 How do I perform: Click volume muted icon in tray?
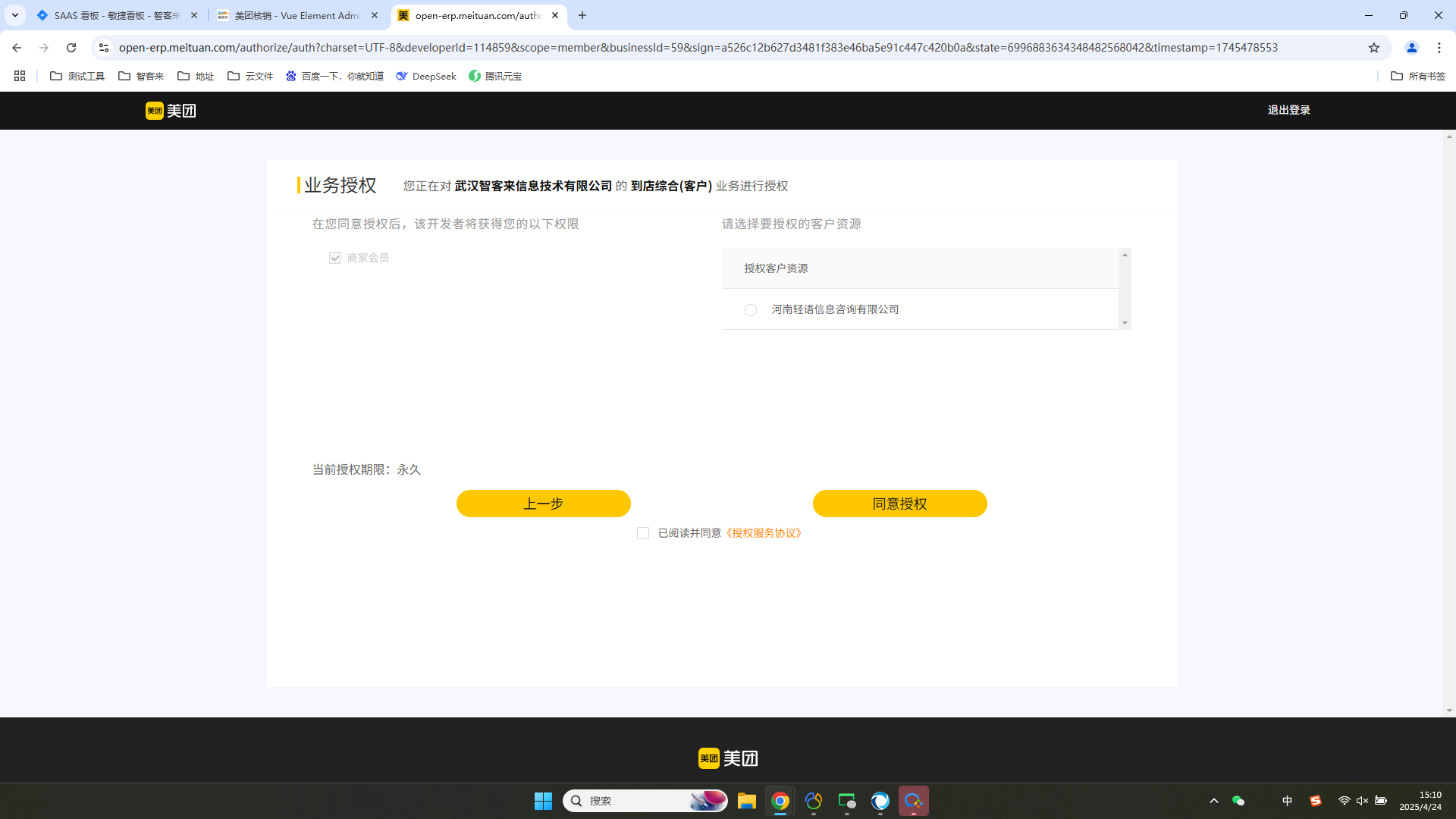(1362, 801)
